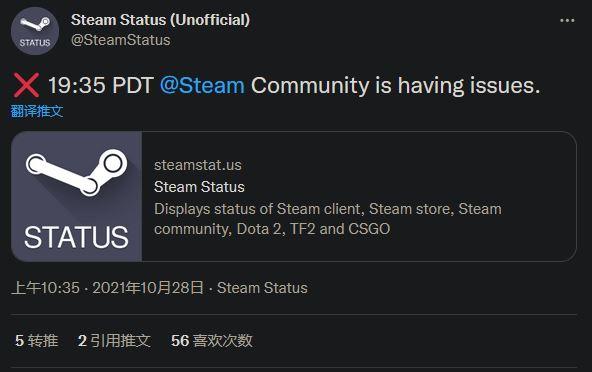Open the Steam Status (Unofficial) display name
The image size is (592, 372).
tap(160, 20)
